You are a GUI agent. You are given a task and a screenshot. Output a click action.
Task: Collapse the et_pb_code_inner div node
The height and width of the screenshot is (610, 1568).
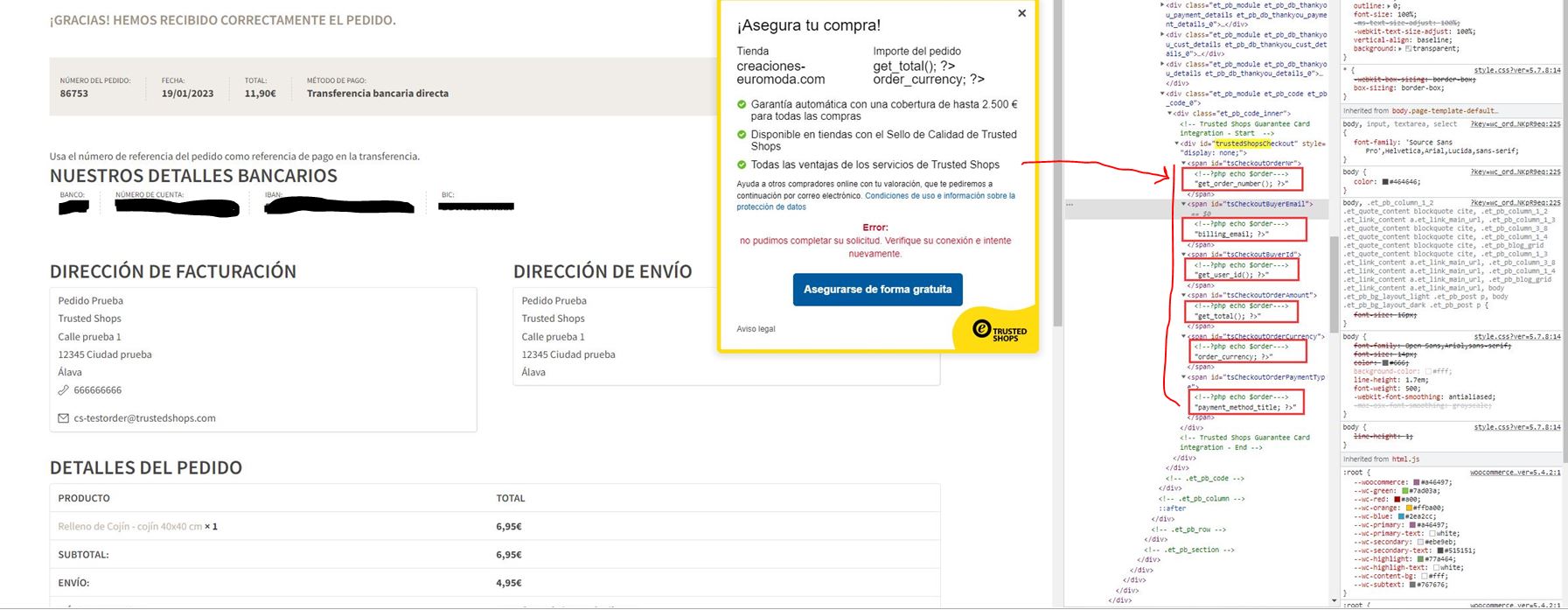coord(1170,113)
